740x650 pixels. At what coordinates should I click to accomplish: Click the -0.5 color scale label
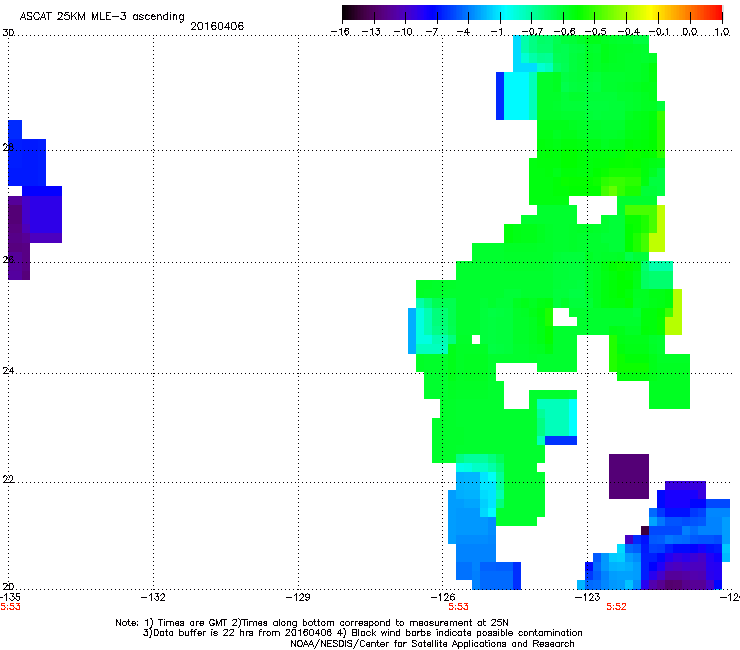pos(596,32)
